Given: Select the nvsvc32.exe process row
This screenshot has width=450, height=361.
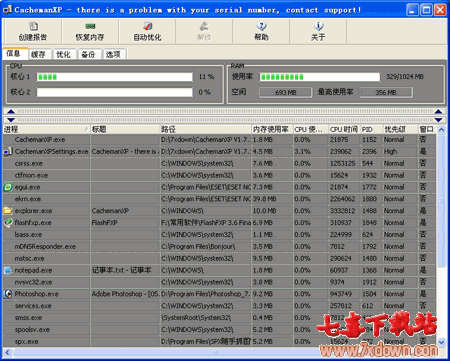Looking at the screenshot, I should (220, 282).
